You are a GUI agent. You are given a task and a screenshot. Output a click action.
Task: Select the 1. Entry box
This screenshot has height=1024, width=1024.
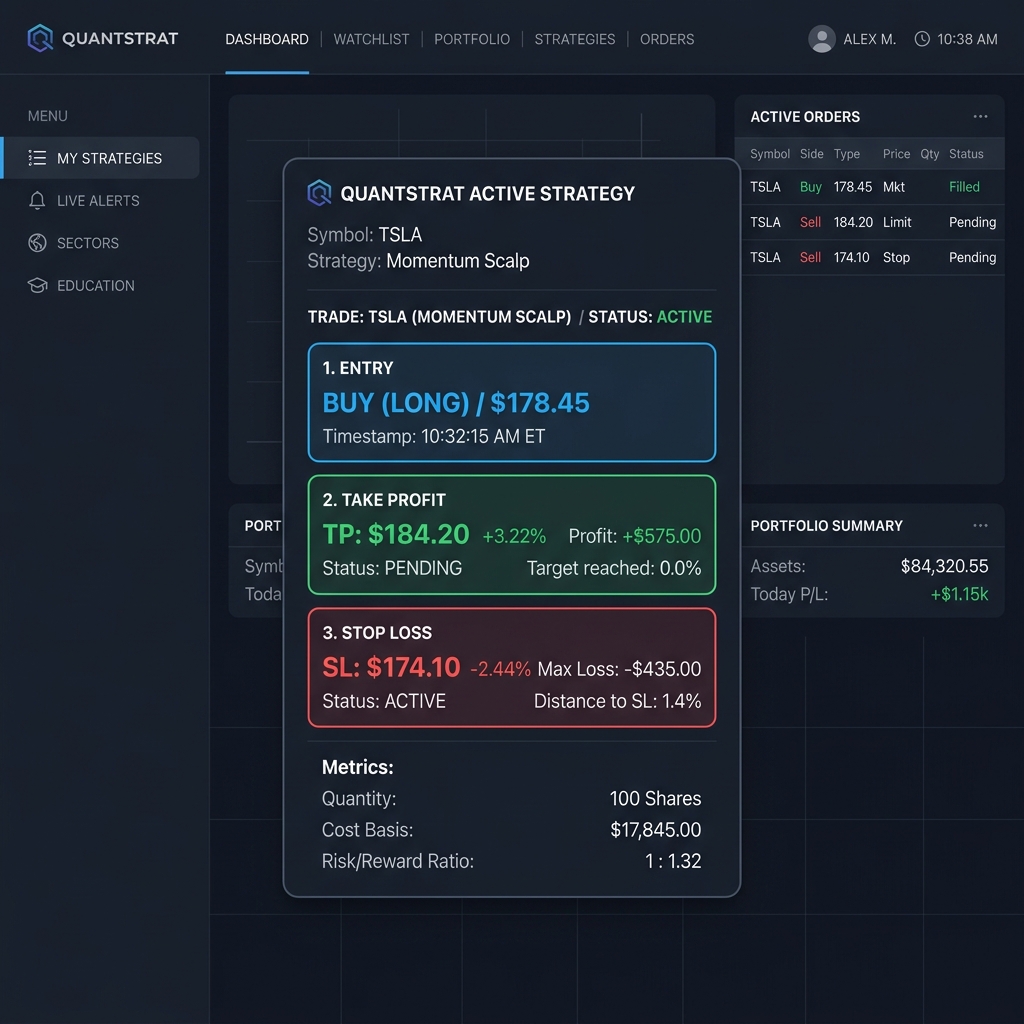pyautogui.click(x=511, y=402)
